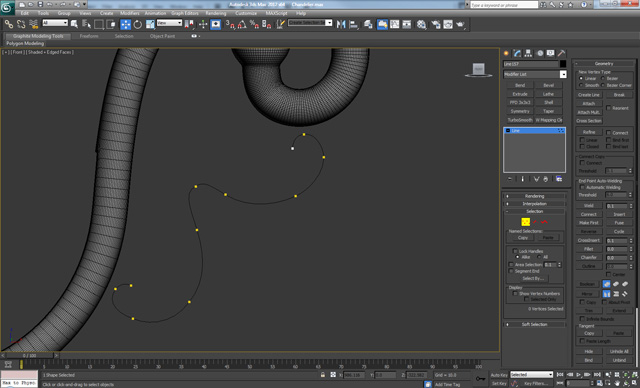Viewport: 640px width, 388px height.
Task: Expand the Soft Selection rollout
Action: pyautogui.click(x=535, y=324)
